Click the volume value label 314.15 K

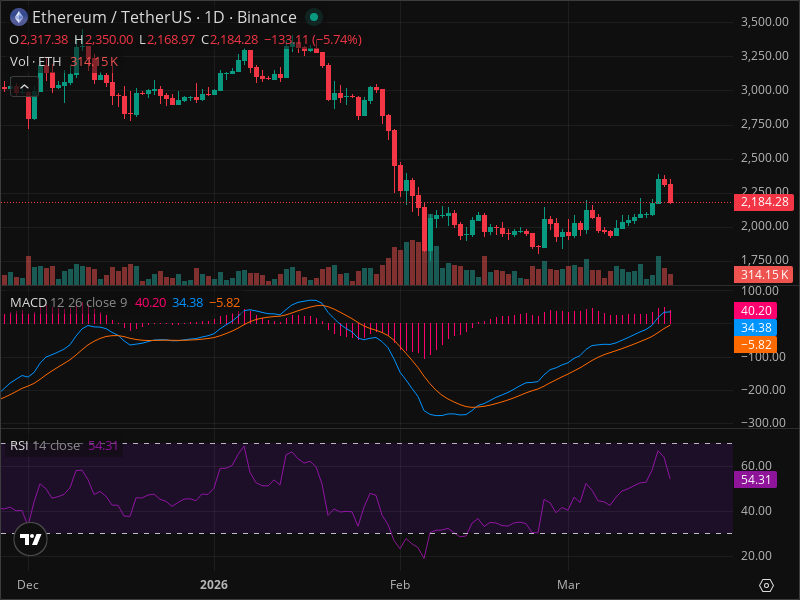point(764,274)
